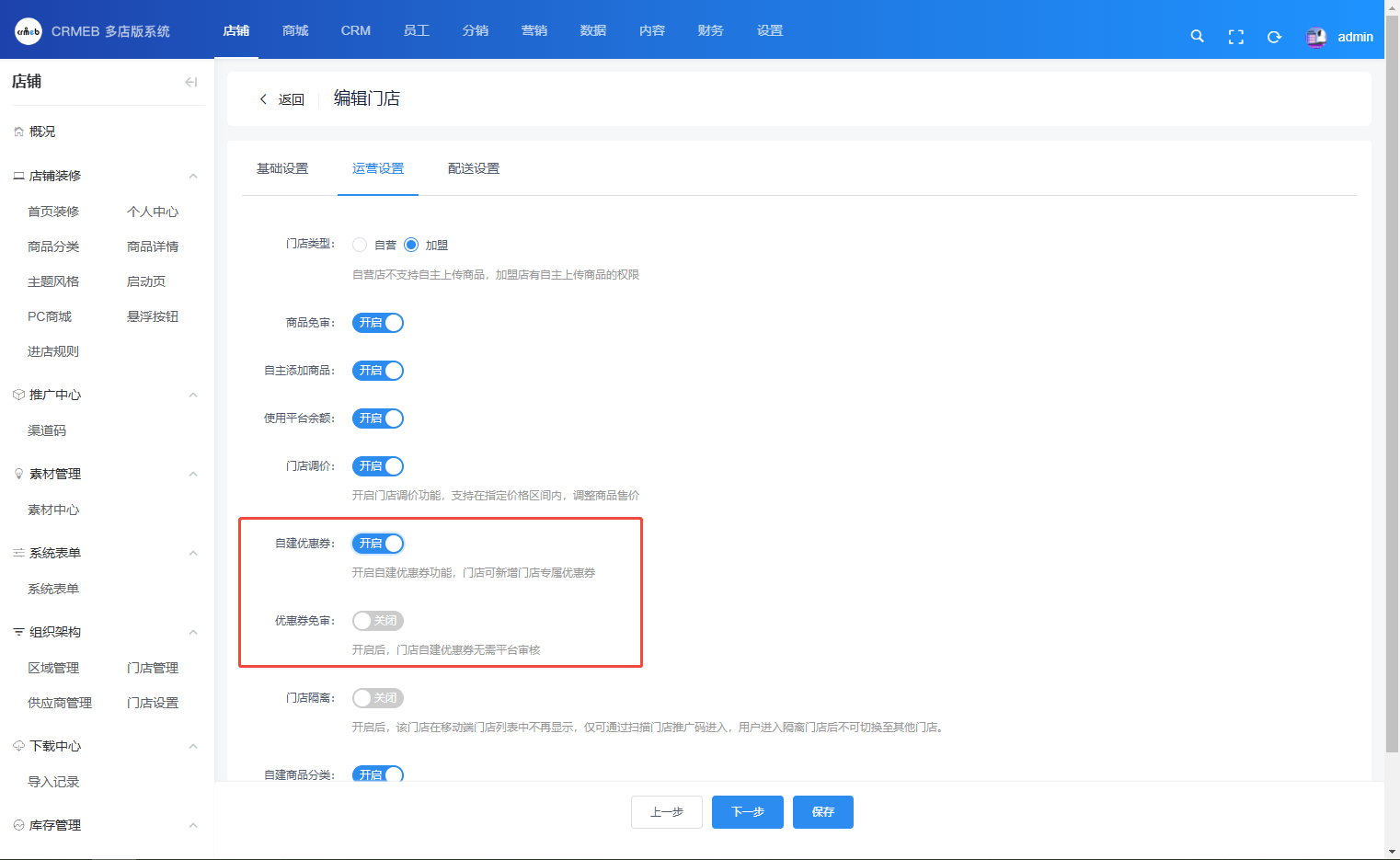Open the search icon in header
Image resolution: width=1400 pixels, height=860 pixels.
(x=1197, y=37)
